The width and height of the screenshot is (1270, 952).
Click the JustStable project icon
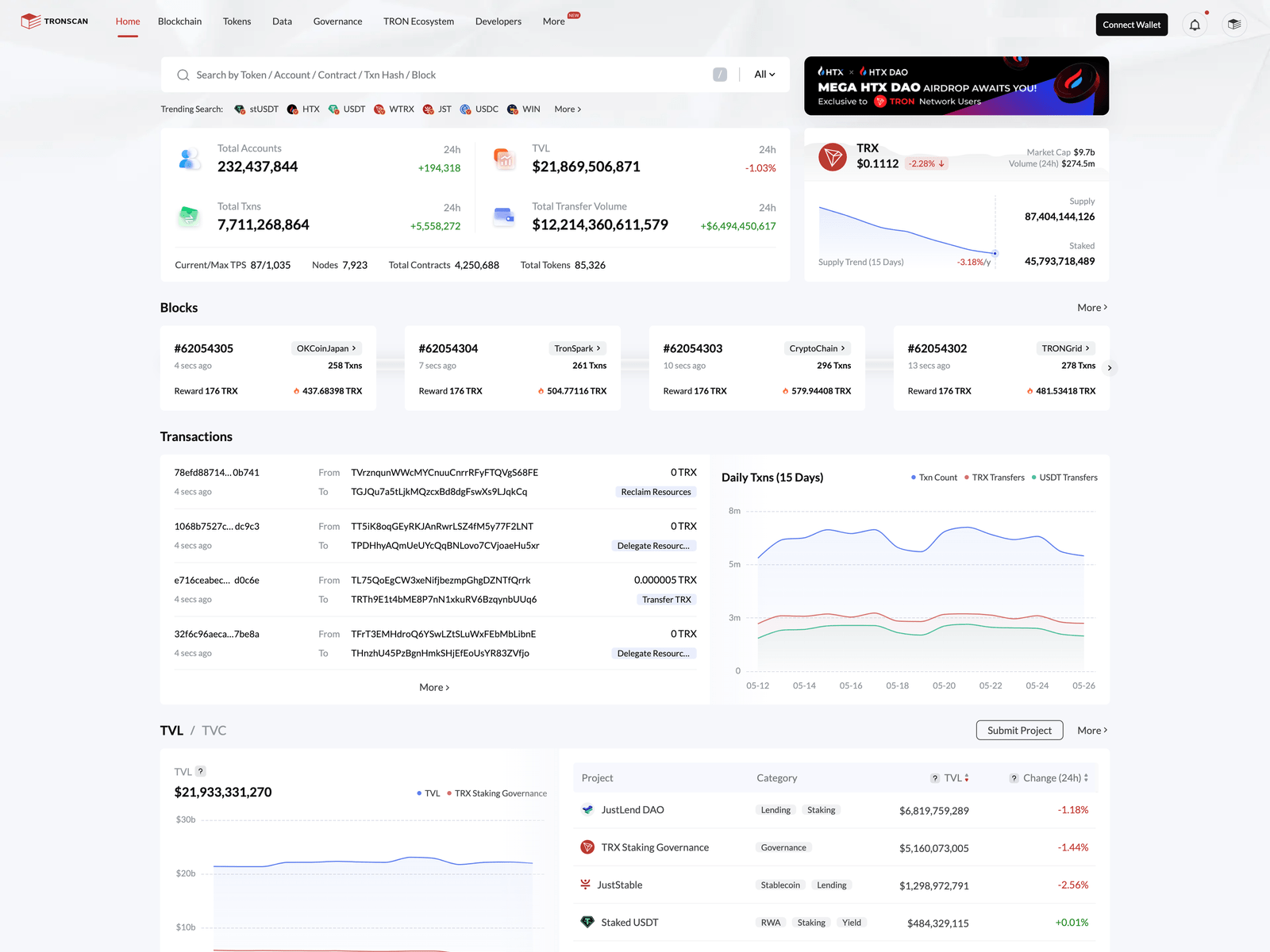[585, 885]
